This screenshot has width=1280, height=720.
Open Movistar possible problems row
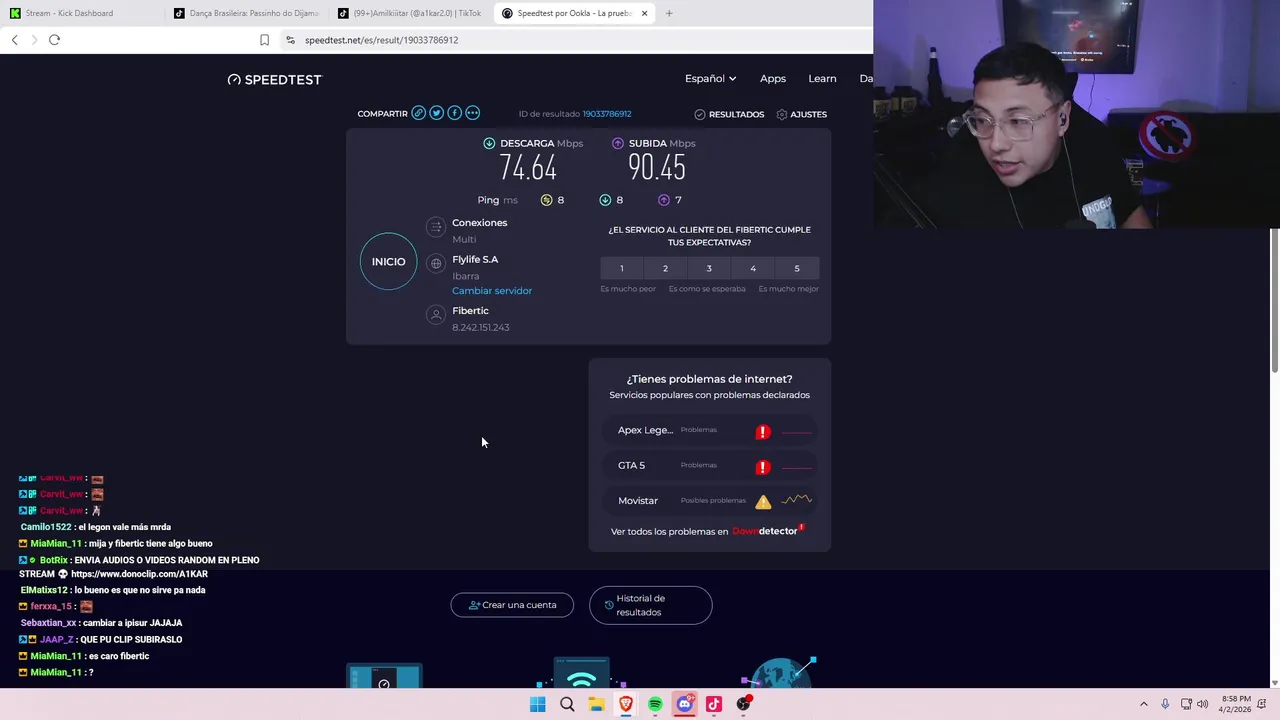pyautogui.click(x=709, y=501)
